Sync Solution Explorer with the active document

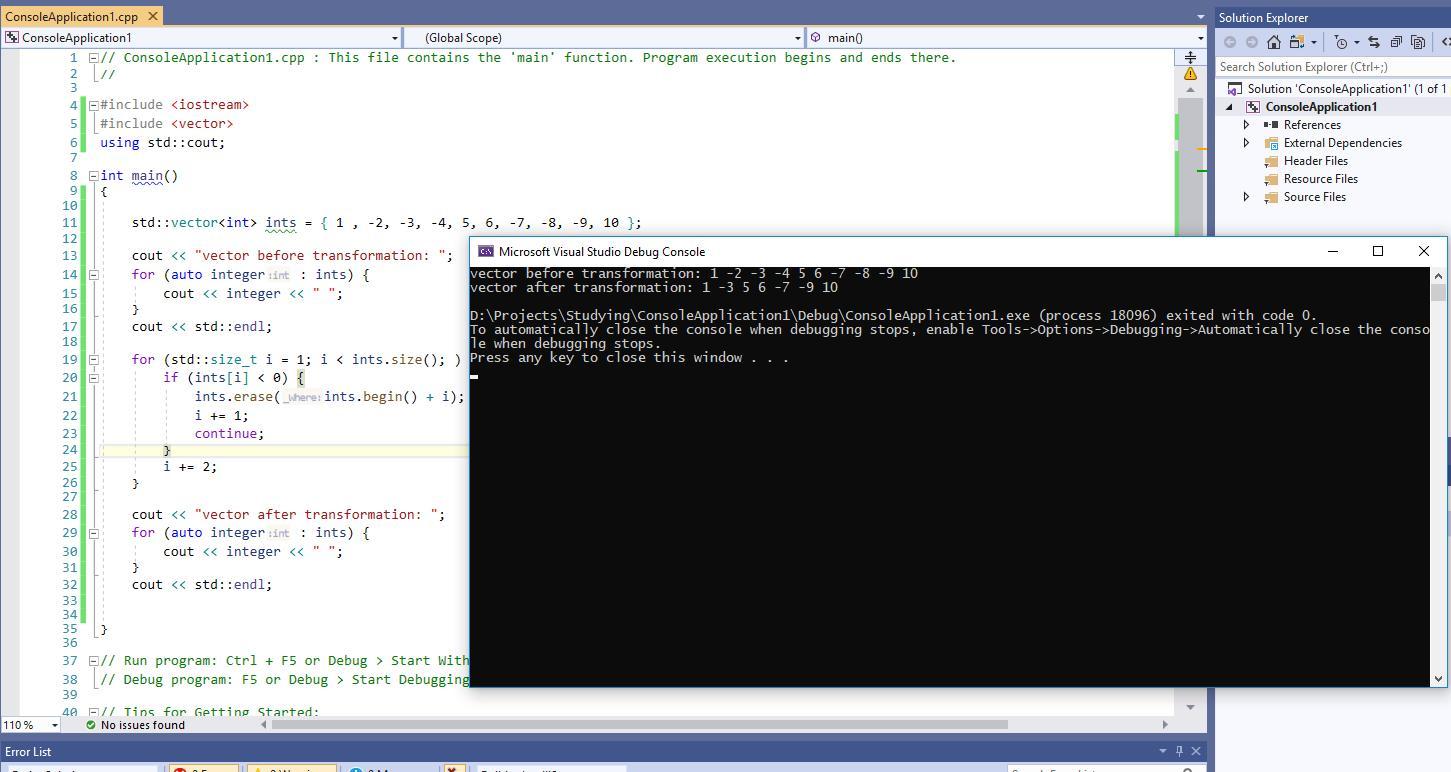tap(1374, 42)
